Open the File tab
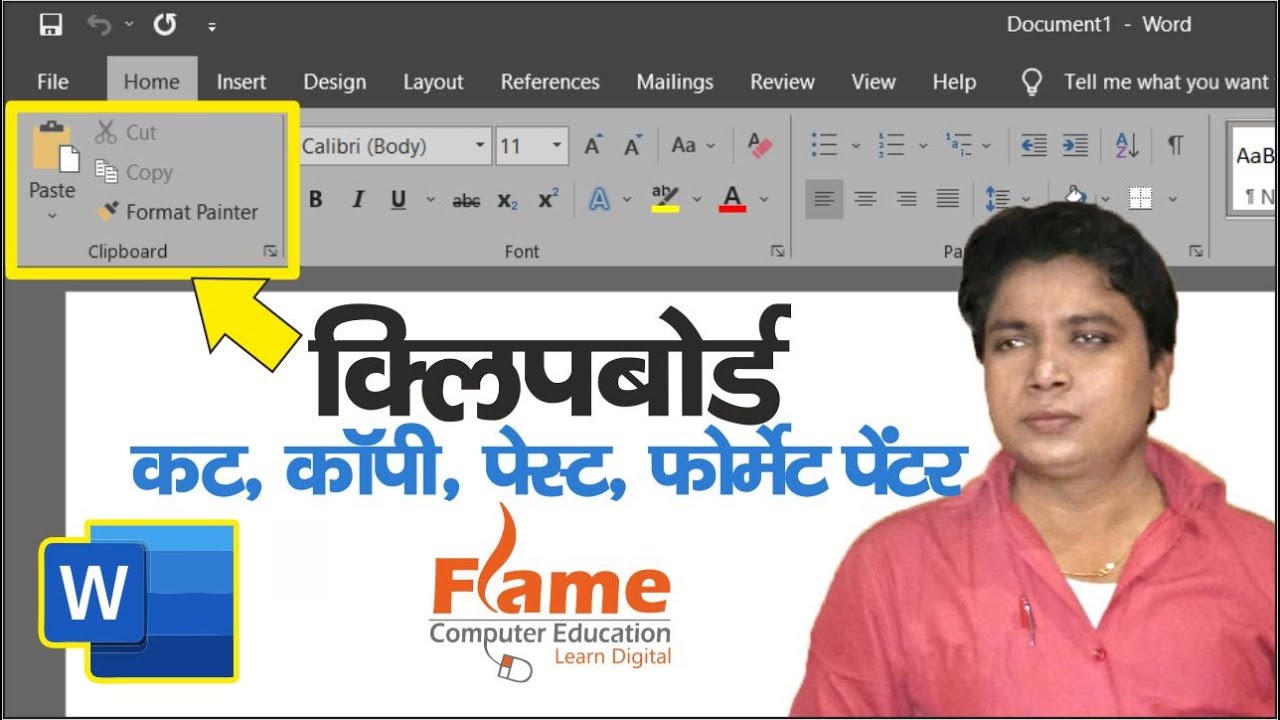Image resolution: width=1280 pixels, height=720 pixels. pyautogui.click(x=52, y=82)
